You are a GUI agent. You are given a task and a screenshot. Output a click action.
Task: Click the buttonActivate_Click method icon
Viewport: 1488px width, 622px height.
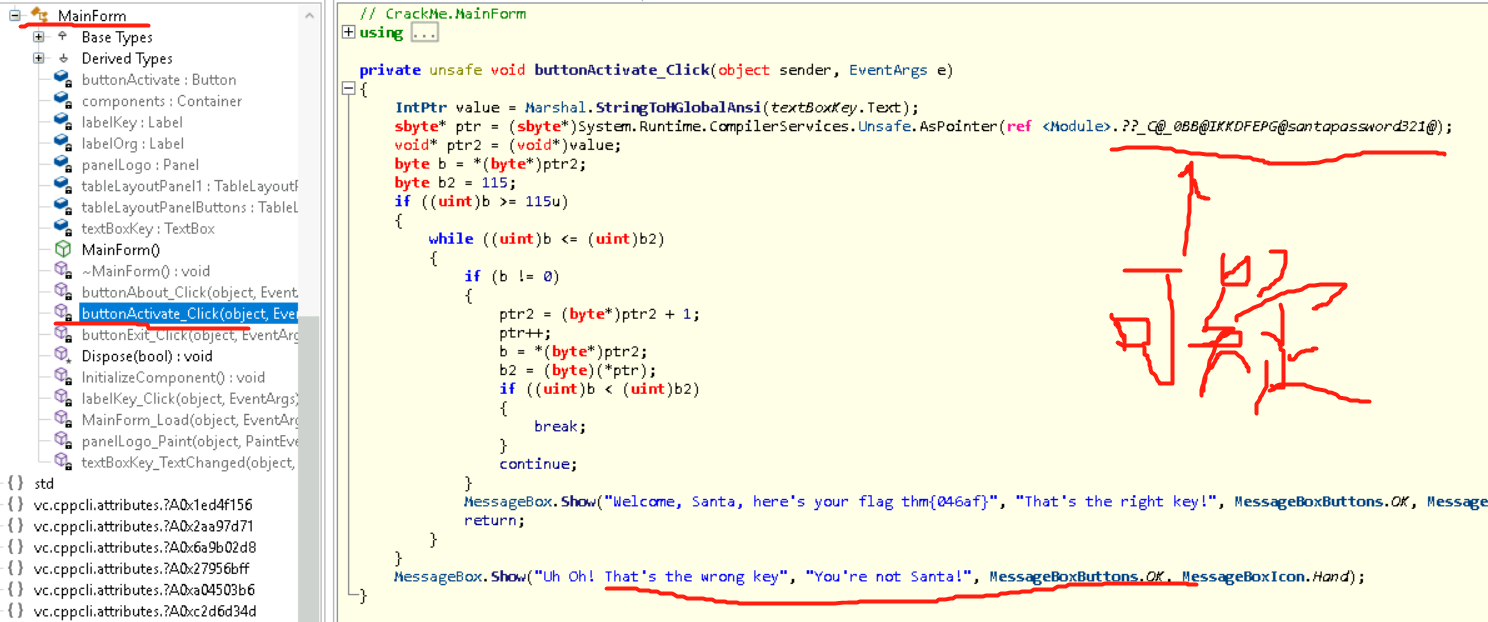tap(62, 313)
